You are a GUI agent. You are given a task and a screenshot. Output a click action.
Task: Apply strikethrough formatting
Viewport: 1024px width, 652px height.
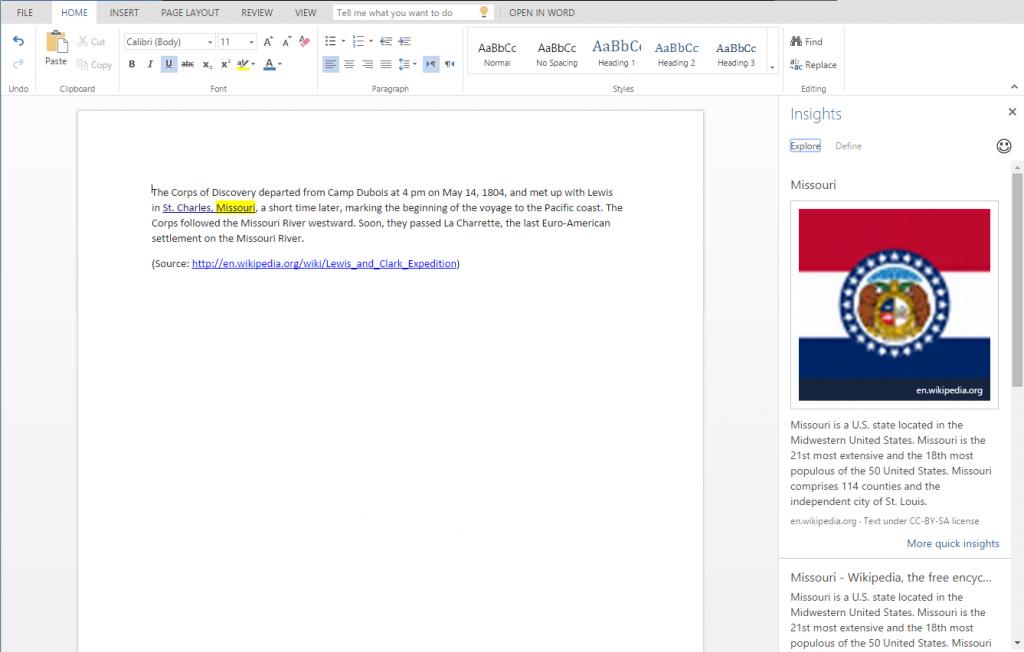pyautogui.click(x=188, y=64)
